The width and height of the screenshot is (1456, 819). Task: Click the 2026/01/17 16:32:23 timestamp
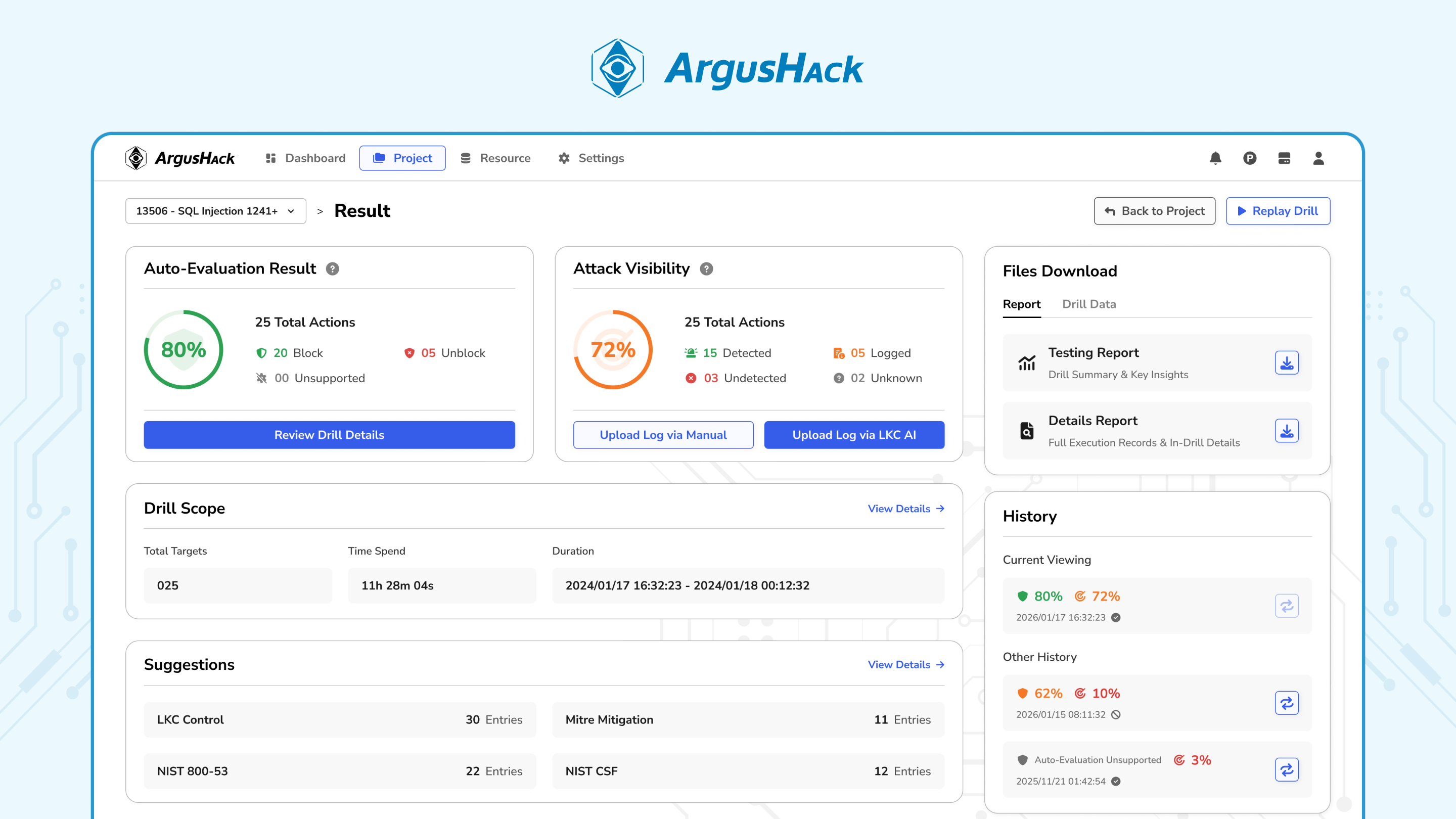click(1060, 618)
